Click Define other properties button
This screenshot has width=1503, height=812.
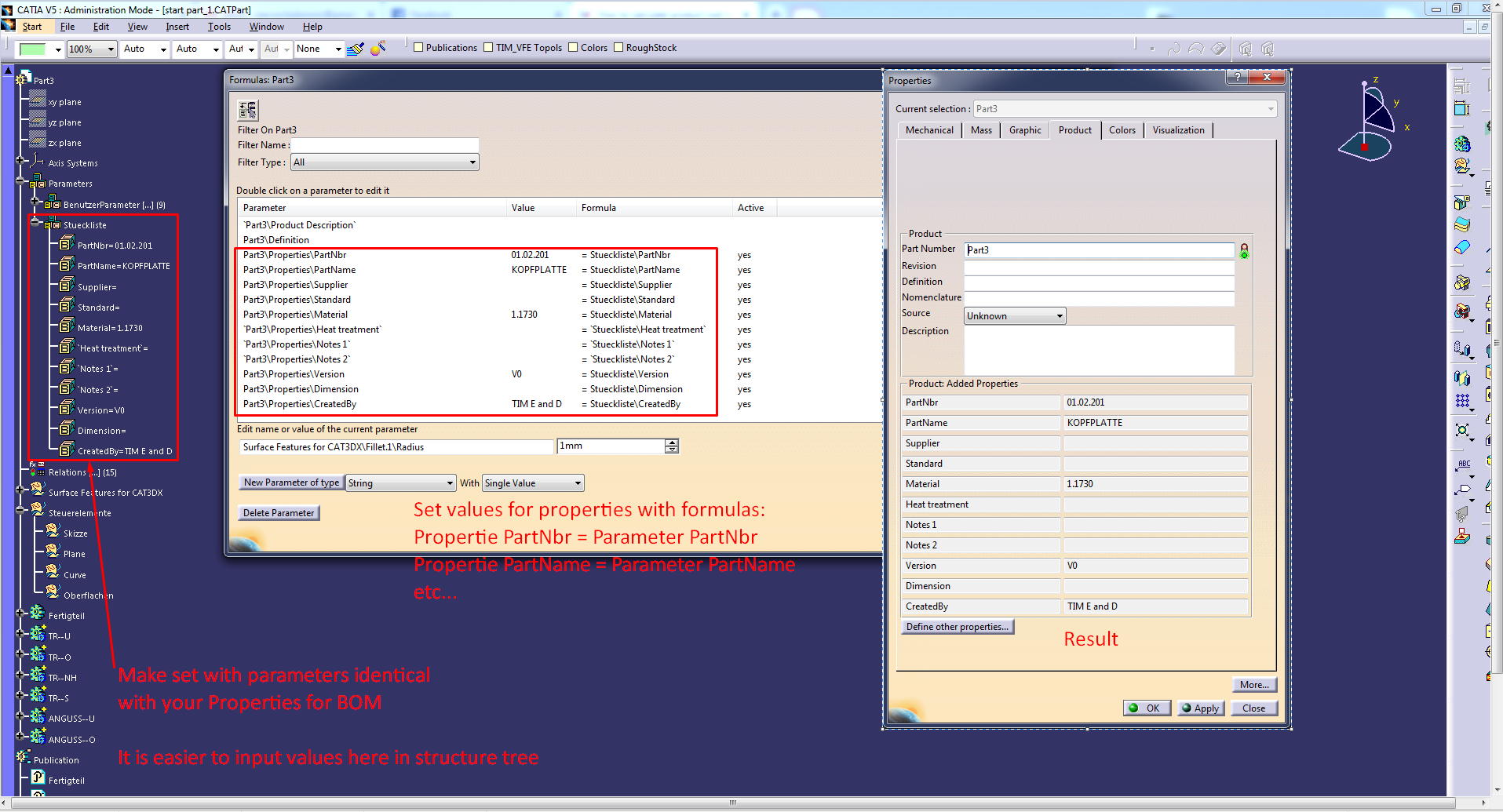(x=957, y=627)
